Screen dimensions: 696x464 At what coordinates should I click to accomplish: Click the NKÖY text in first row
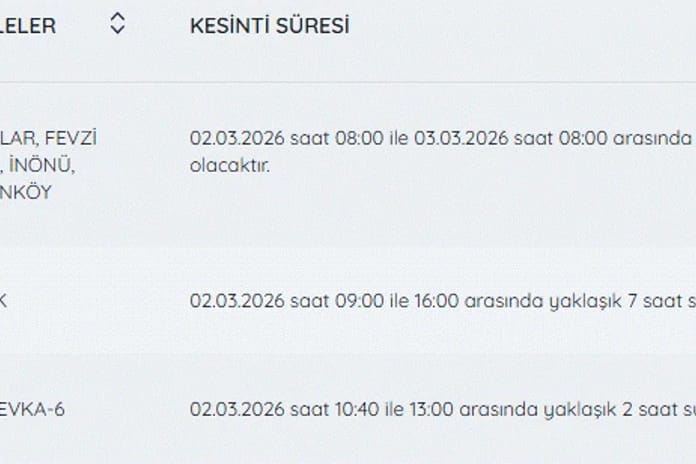29,192
